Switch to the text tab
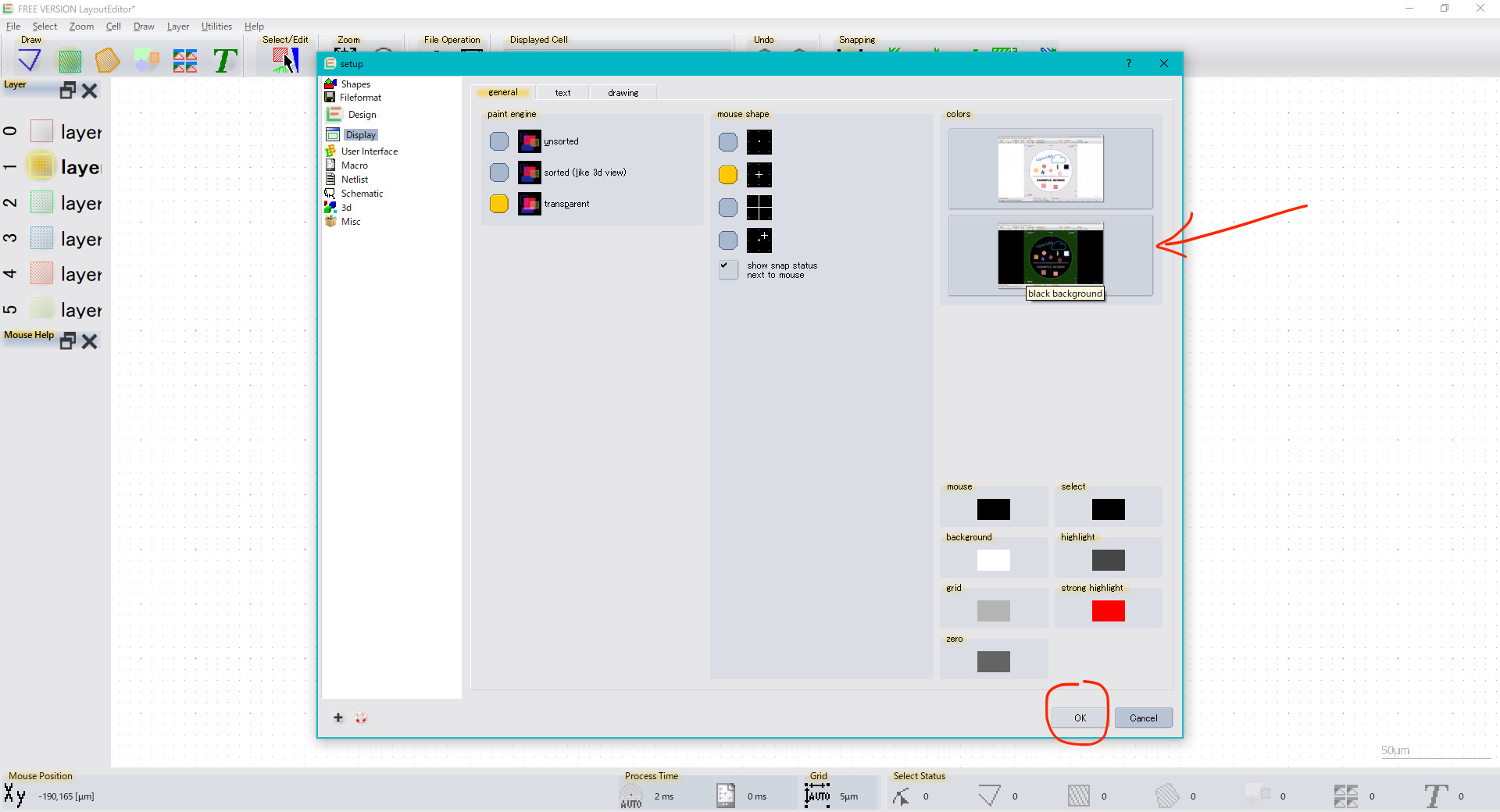 (x=562, y=92)
